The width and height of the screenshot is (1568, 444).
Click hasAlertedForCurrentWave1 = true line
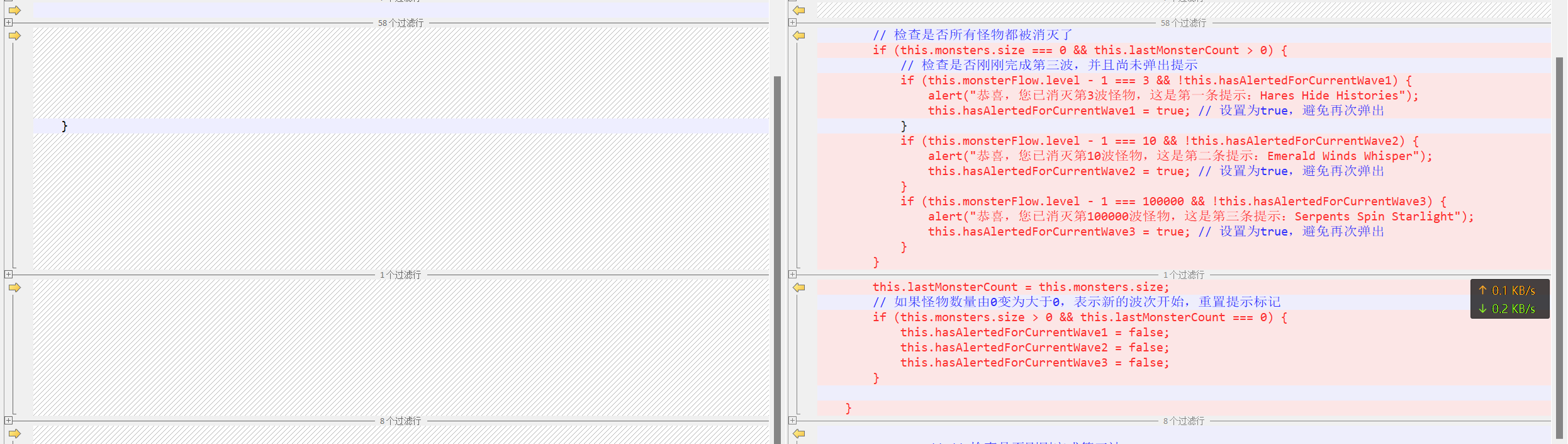[x=1156, y=111]
